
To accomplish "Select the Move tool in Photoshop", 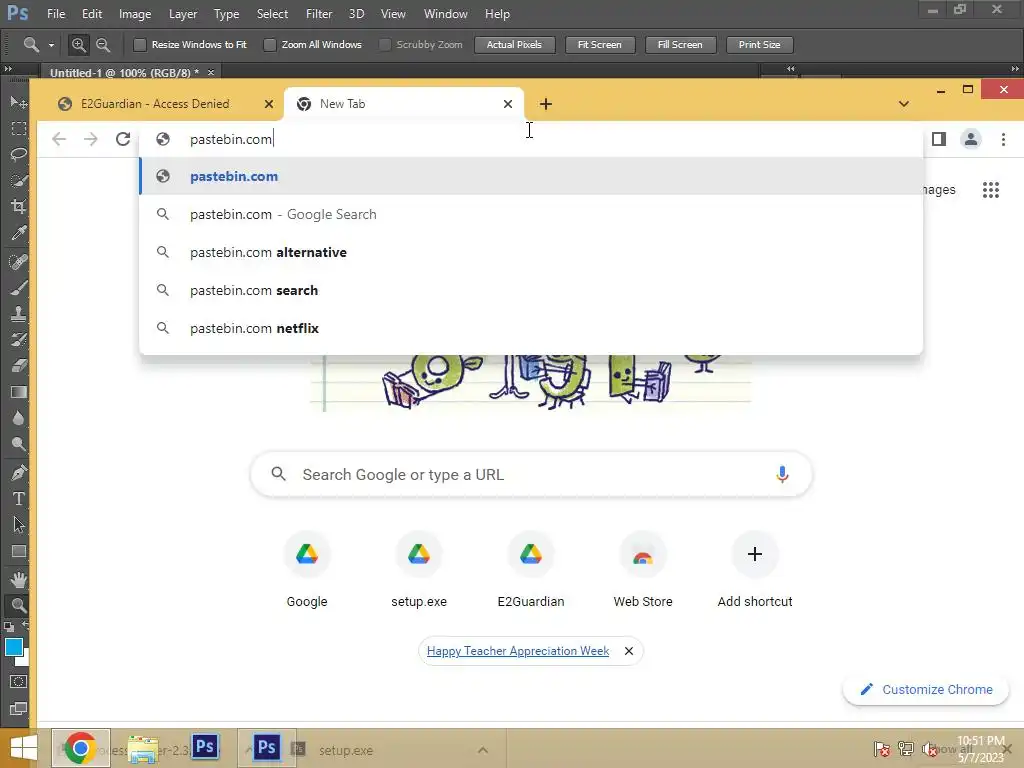I will coord(18,103).
